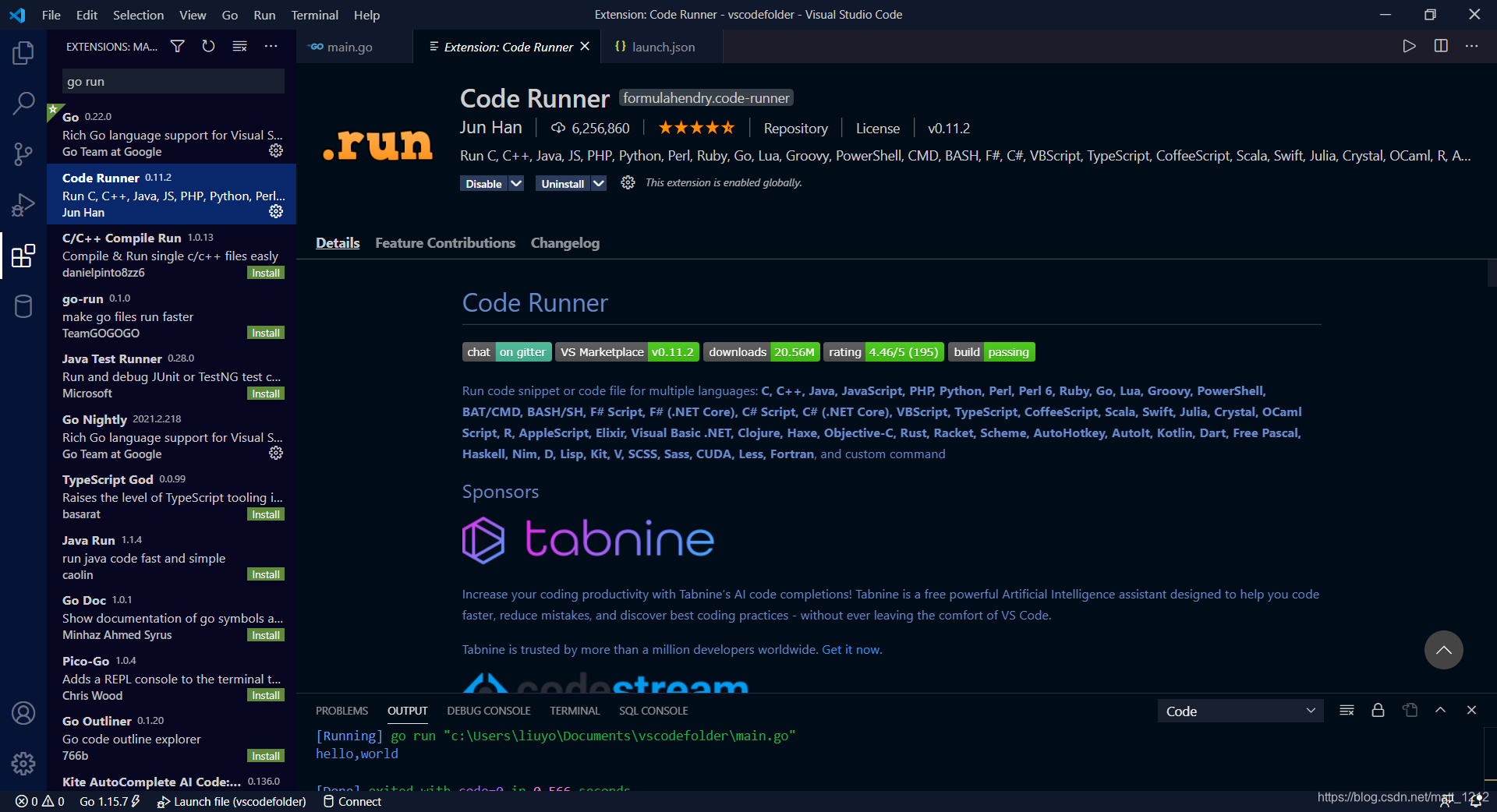1497x812 pixels.
Task: Click the on gitter chat badge
Action: [x=507, y=352]
